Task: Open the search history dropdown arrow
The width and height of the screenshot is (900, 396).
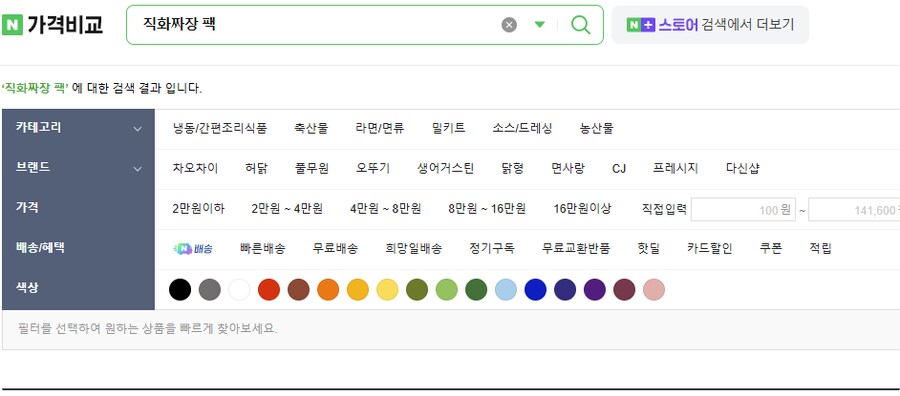Action: (540, 25)
